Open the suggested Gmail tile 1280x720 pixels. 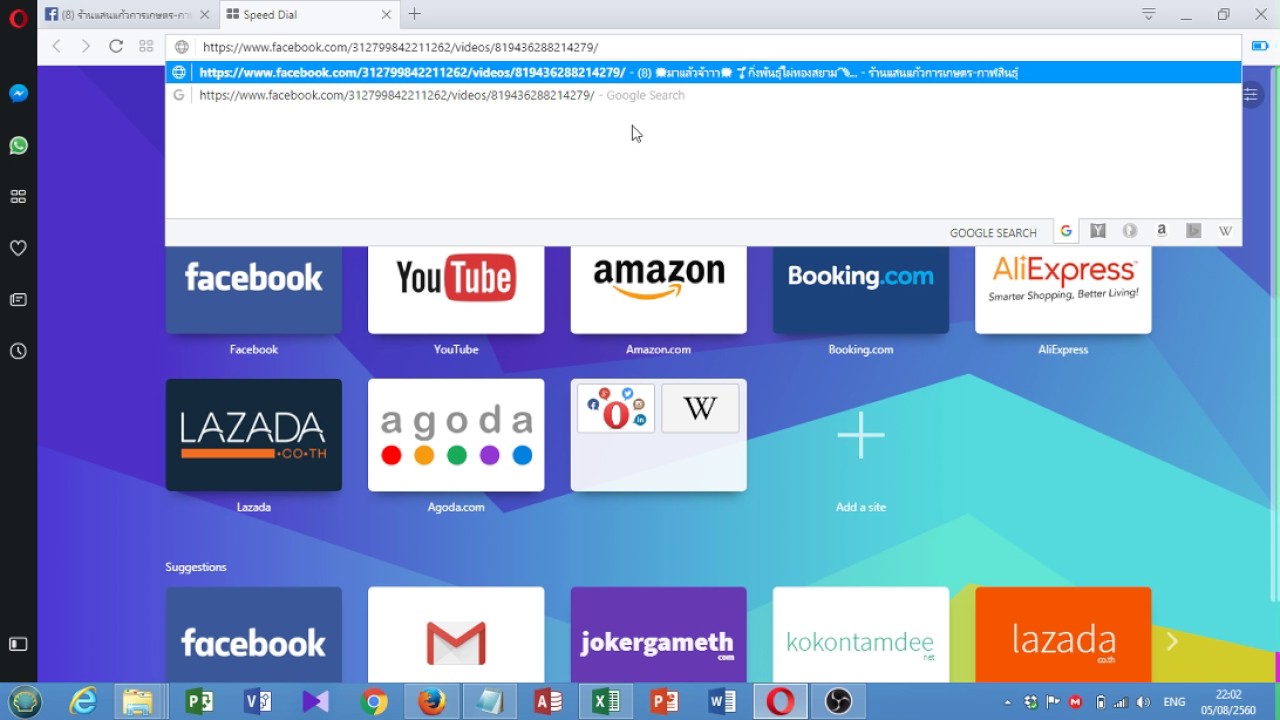(x=456, y=634)
